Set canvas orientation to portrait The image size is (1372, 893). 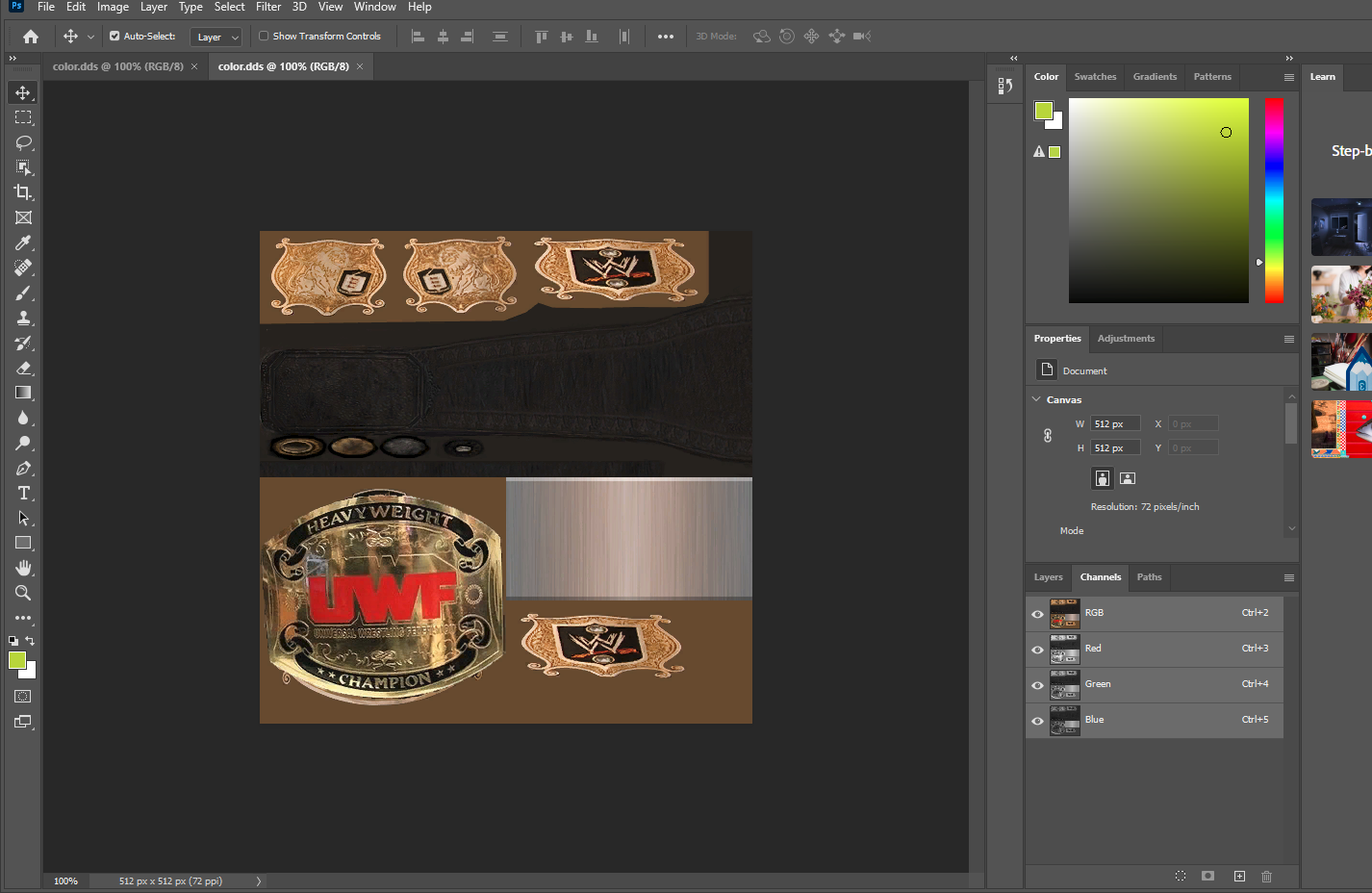click(1103, 478)
